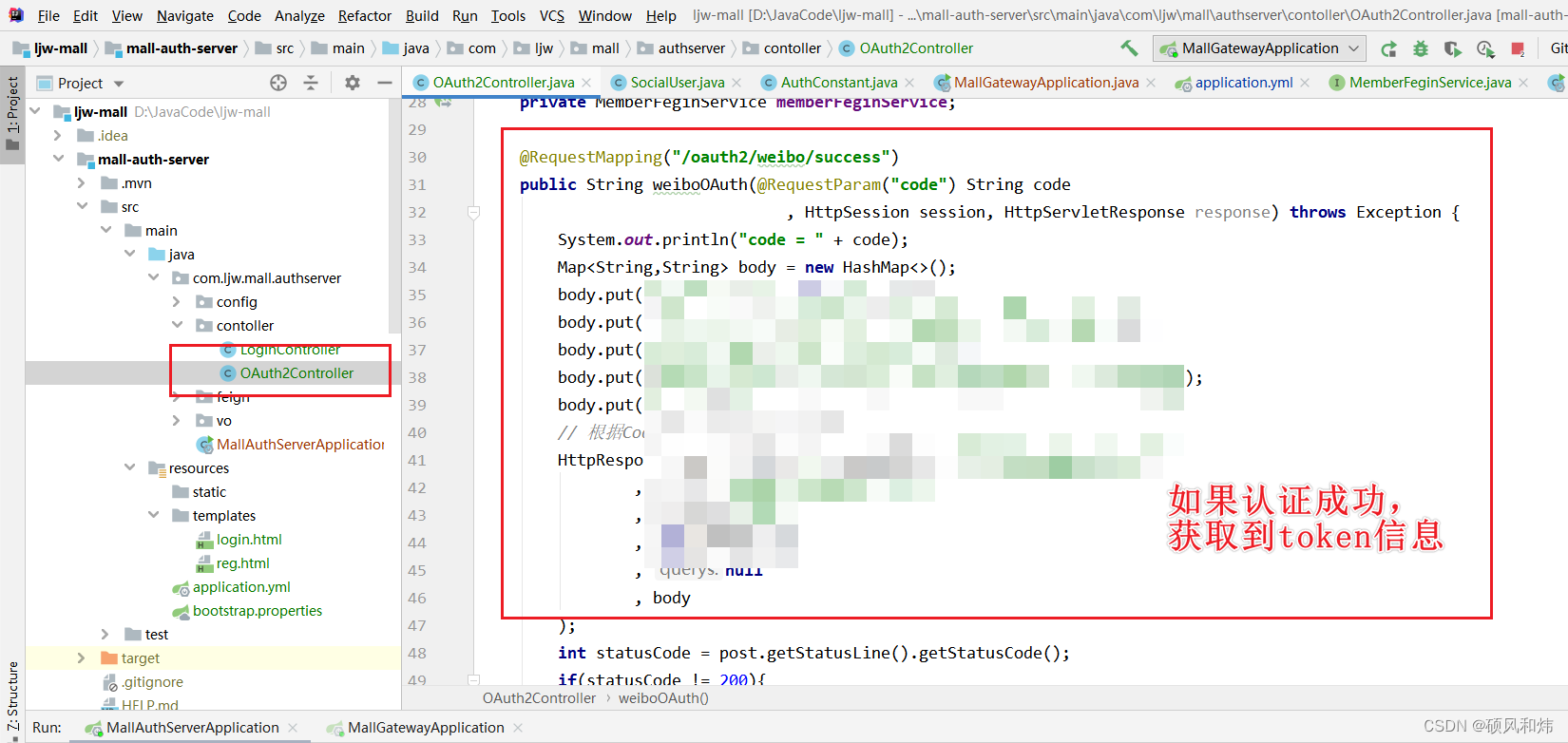Screen dimensions: 1568x743
Task: Select login.html in templates
Action: click(x=249, y=539)
